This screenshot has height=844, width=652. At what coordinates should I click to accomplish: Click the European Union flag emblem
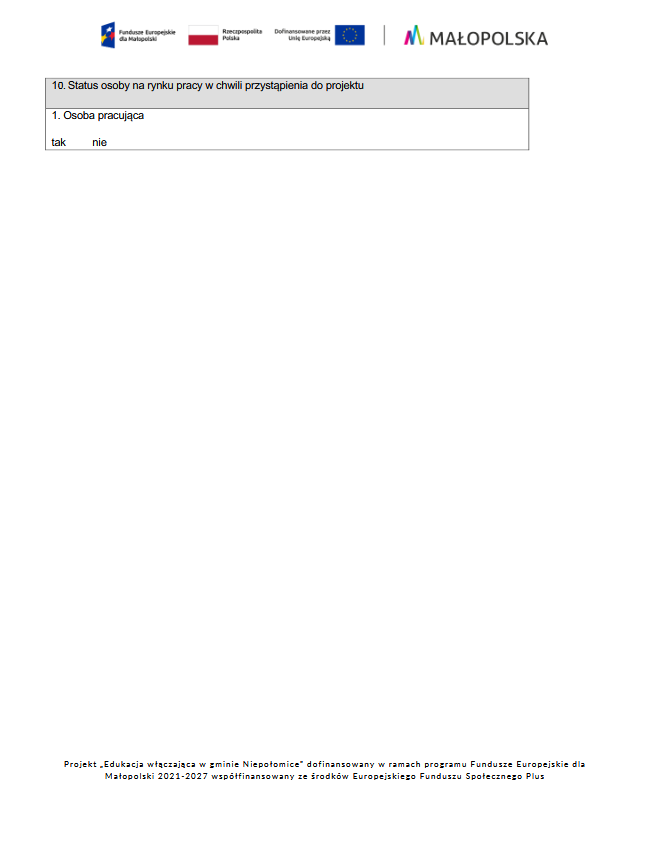[x=349, y=35]
